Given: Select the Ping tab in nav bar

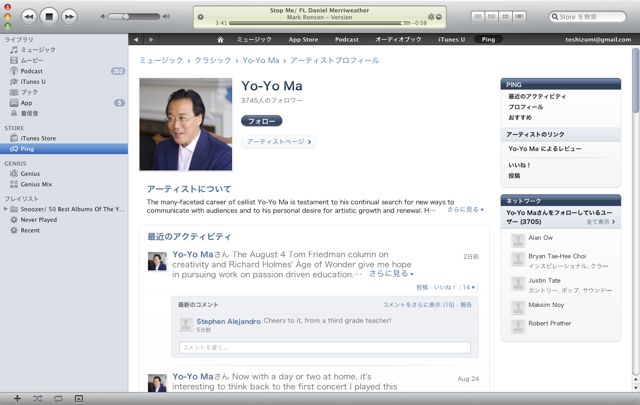Looking at the screenshot, I should [489, 40].
